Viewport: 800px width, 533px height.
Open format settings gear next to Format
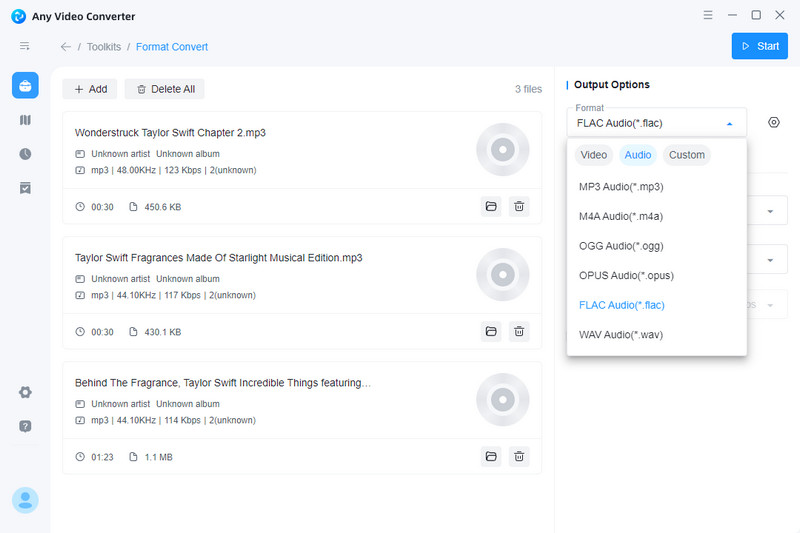(x=773, y=122)
